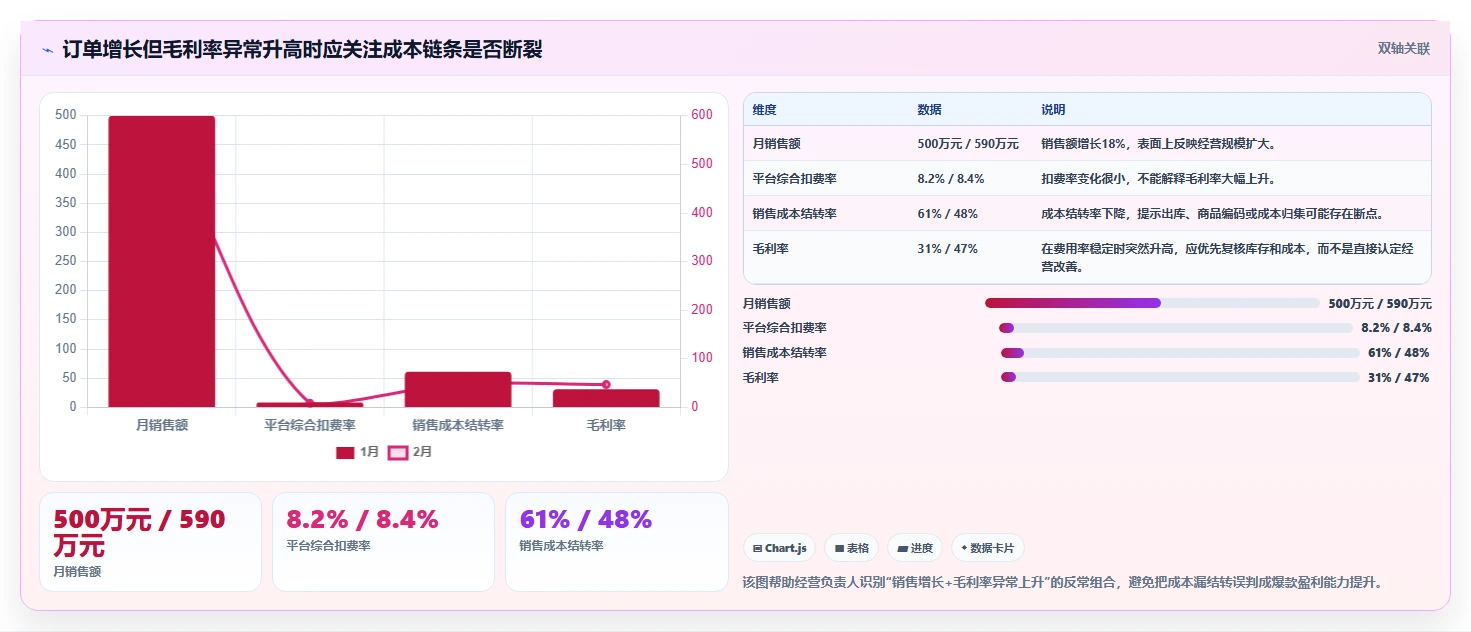
Task: Click the 毛利率 row label in the table
Action: pyautogui.click(x=770, y=249)
